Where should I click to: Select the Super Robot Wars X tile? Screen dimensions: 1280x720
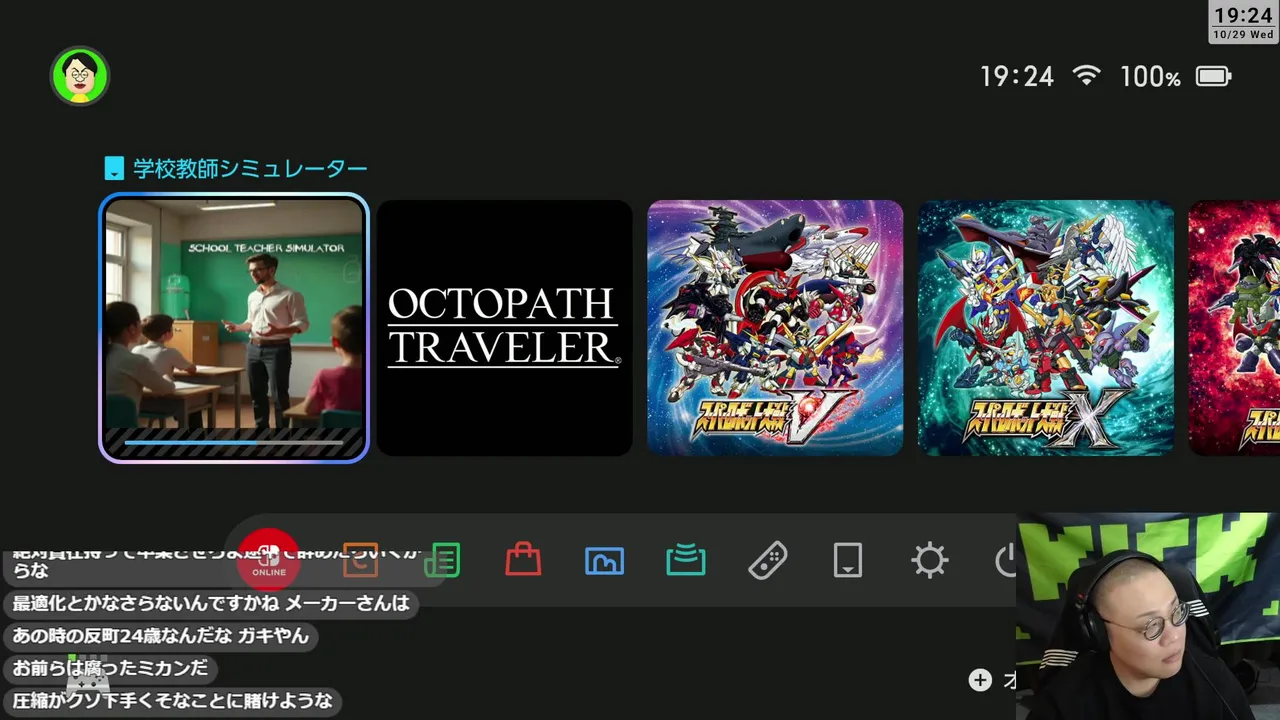(x=1046, y=327)
